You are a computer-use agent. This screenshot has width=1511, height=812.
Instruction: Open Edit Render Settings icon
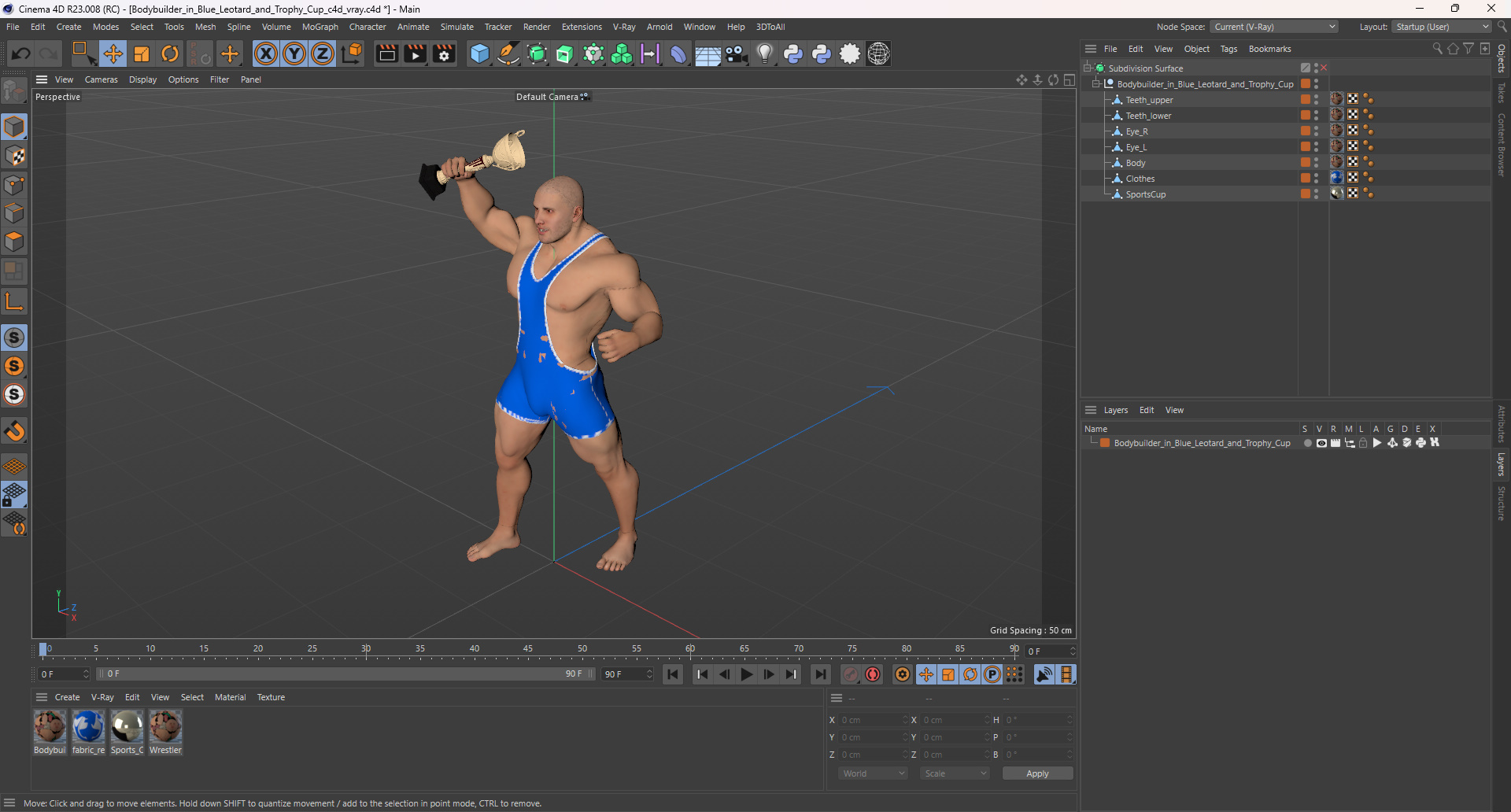tap(445, 54)
